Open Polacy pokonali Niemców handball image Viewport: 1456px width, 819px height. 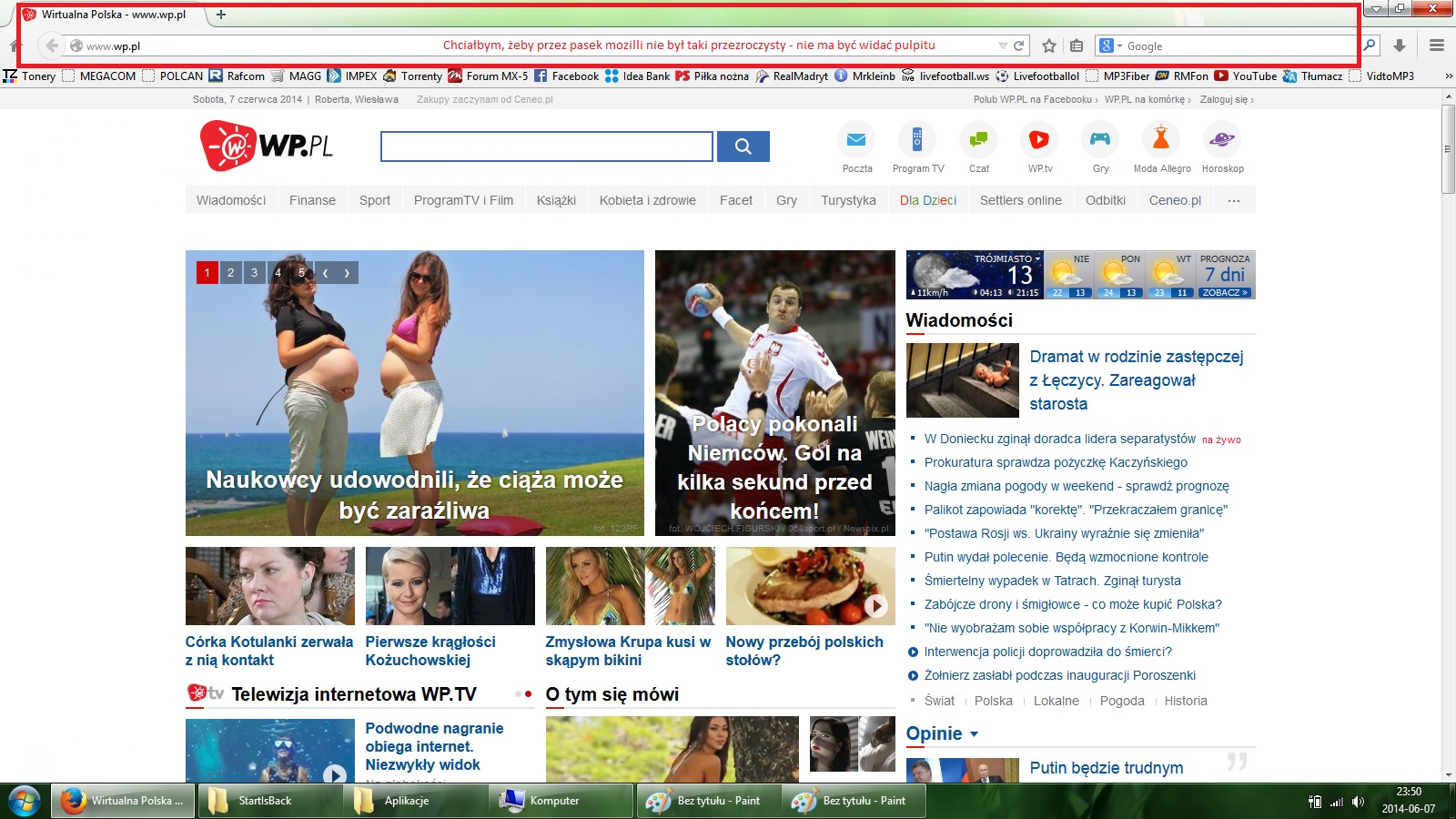[x=774, y=393]
